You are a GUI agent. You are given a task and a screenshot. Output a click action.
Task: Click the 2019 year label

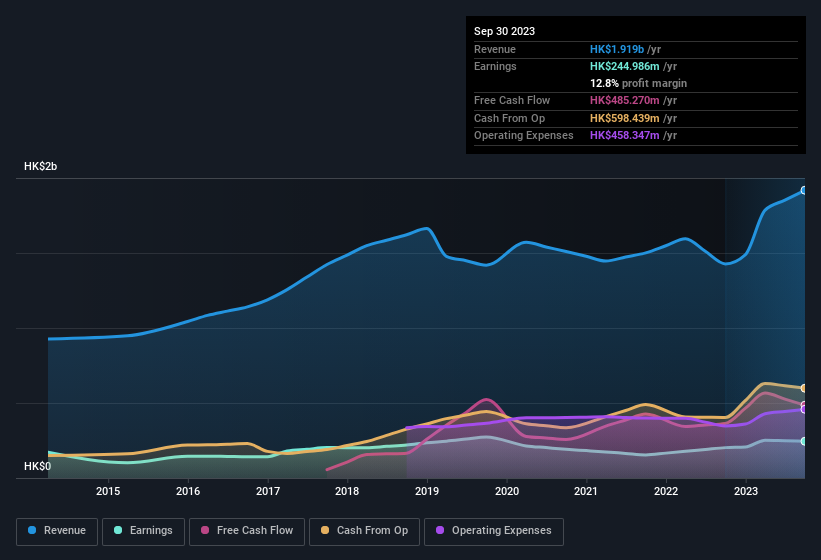(427, 491)
